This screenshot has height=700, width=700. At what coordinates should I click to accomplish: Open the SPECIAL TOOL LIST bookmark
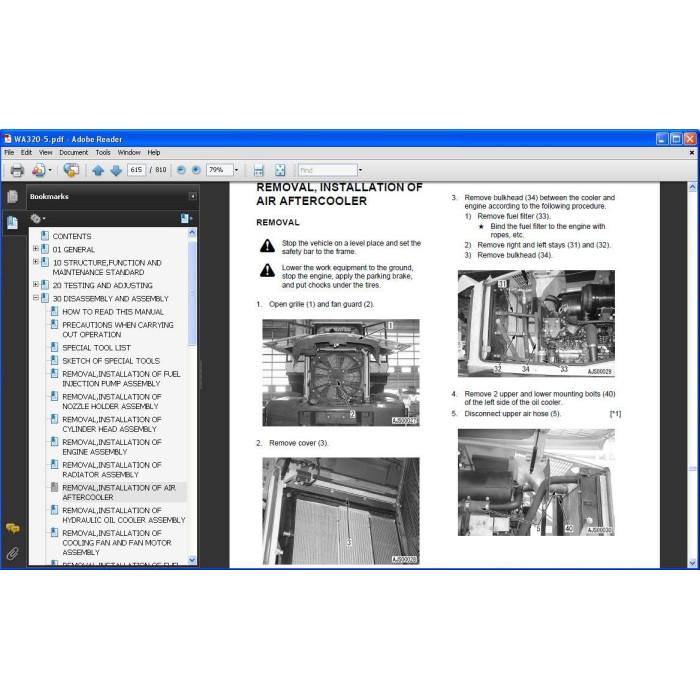(x=96, y=347)
